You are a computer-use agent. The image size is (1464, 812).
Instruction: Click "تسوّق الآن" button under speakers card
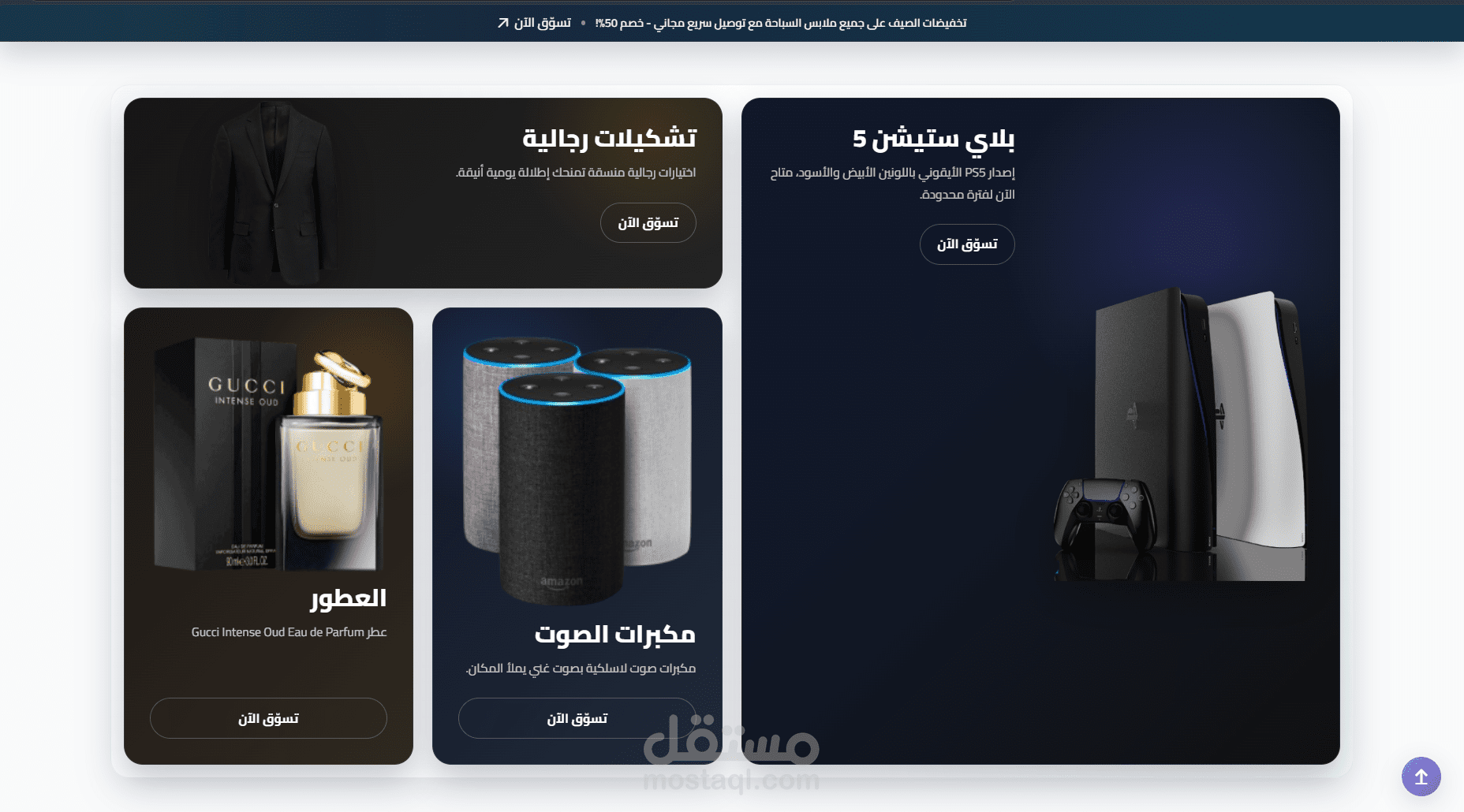(577, 718)
